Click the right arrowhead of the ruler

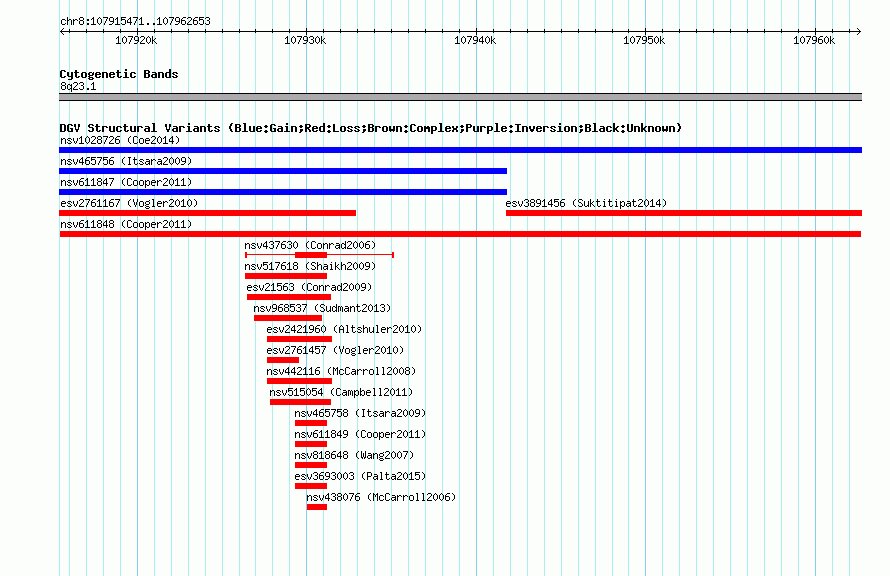(x=859, y=31)
